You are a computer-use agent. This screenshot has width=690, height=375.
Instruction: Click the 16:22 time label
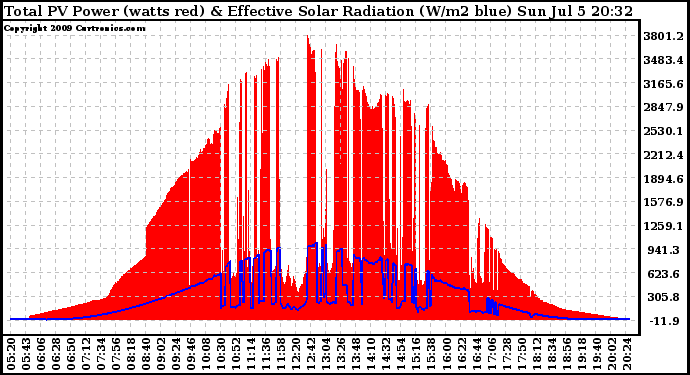point(461,354)
